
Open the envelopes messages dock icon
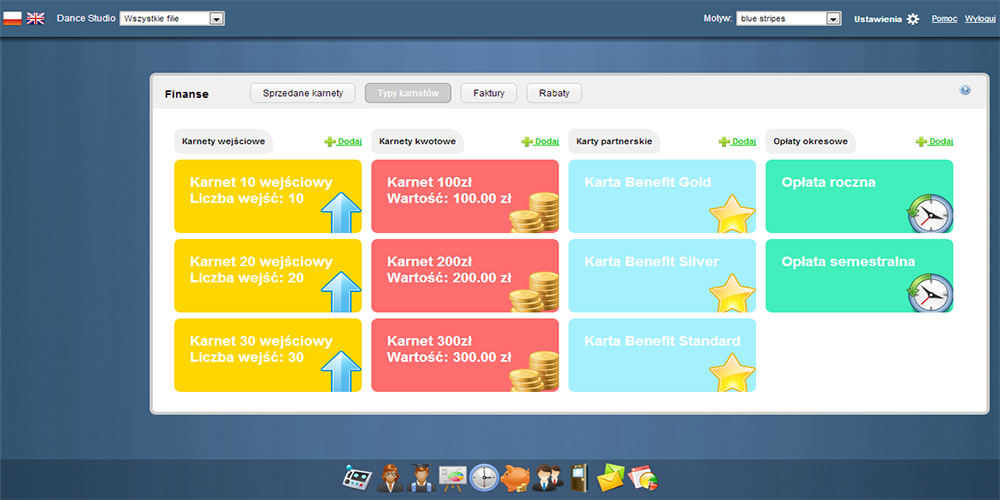pyautogui.click(x=610, y=477)
